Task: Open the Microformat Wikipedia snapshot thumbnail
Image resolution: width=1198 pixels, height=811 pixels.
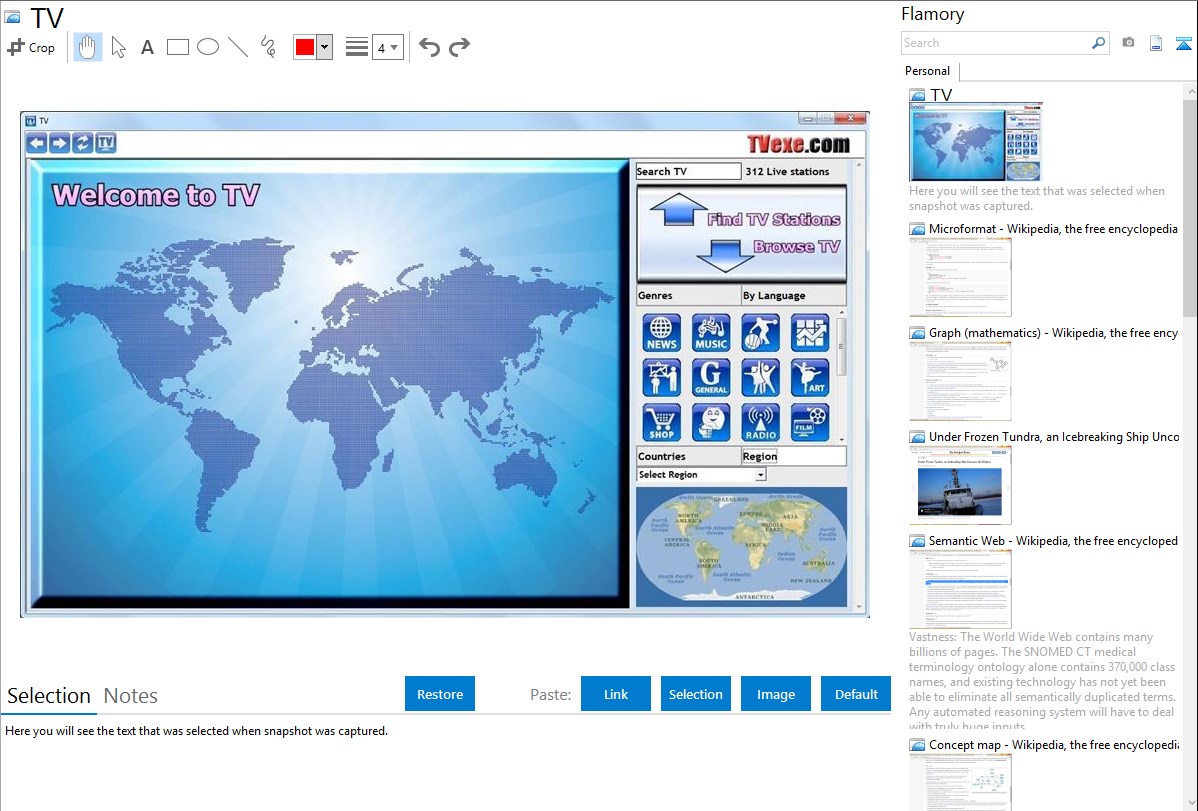Action: [x=961, y=277]
